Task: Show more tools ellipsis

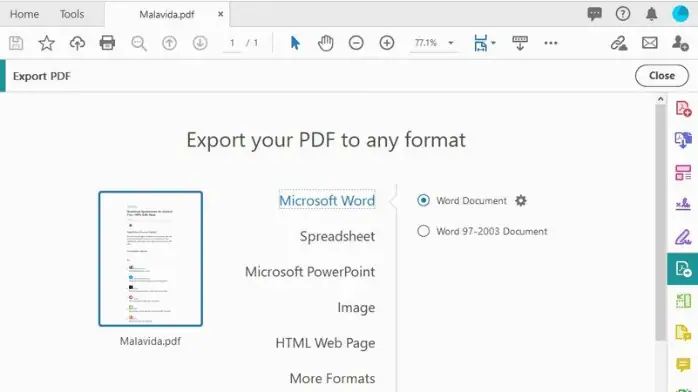Action: coord(551,43)
